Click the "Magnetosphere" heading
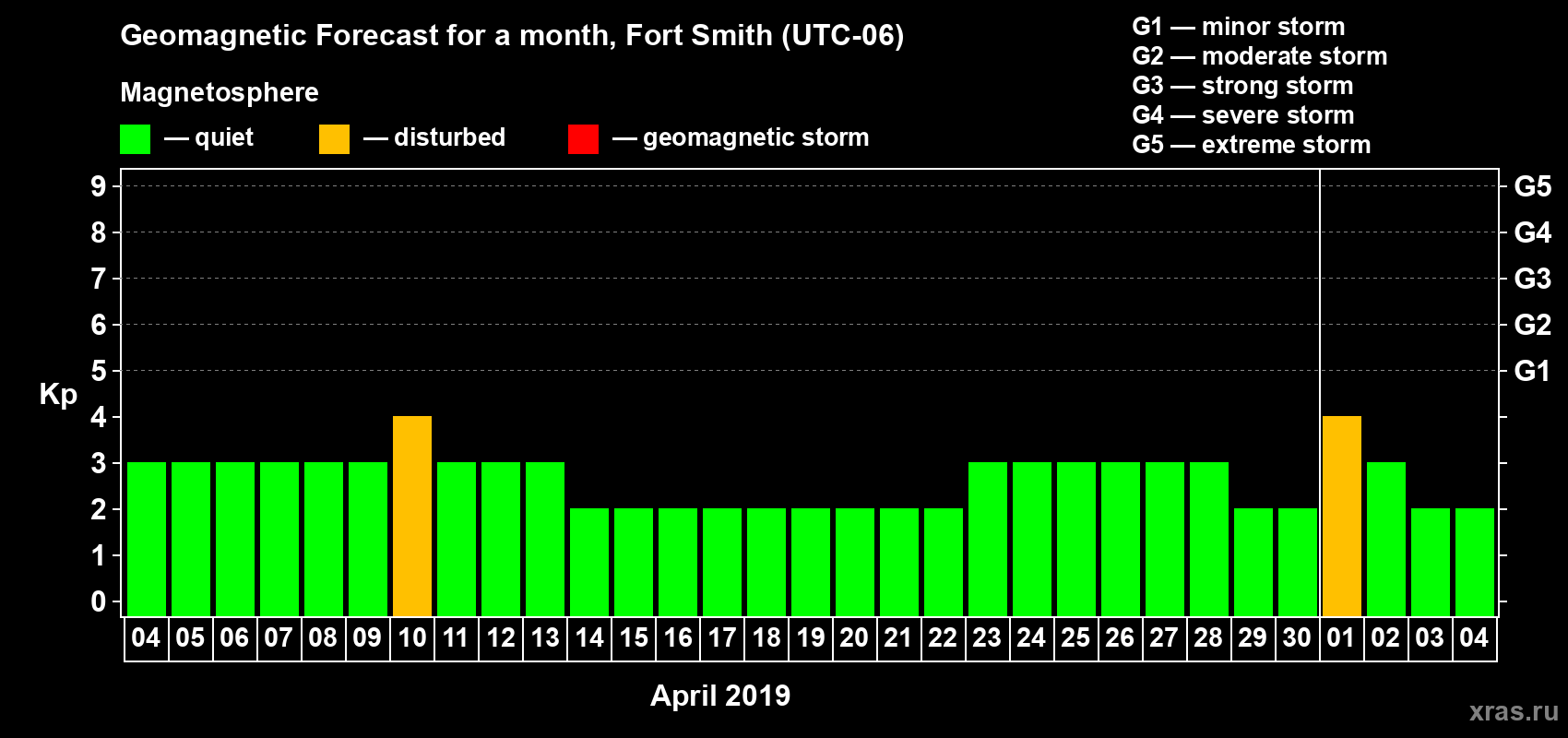 220,92
